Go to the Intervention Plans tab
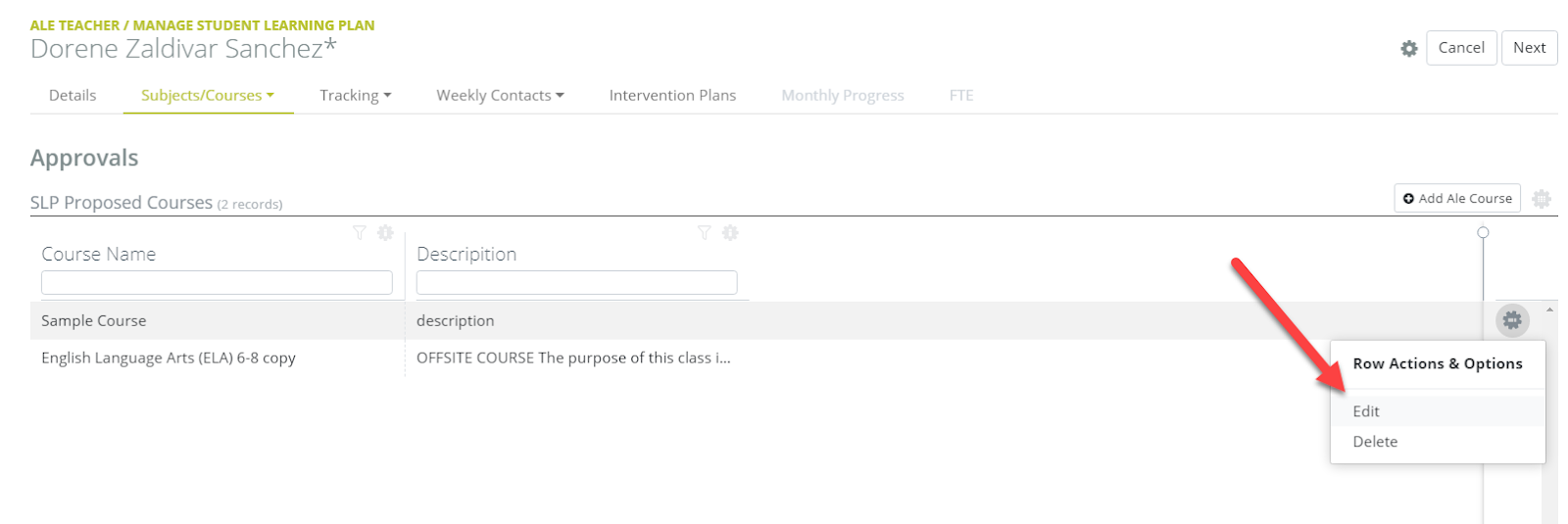This screenshot has width=1568, height=524. point(672,95)
